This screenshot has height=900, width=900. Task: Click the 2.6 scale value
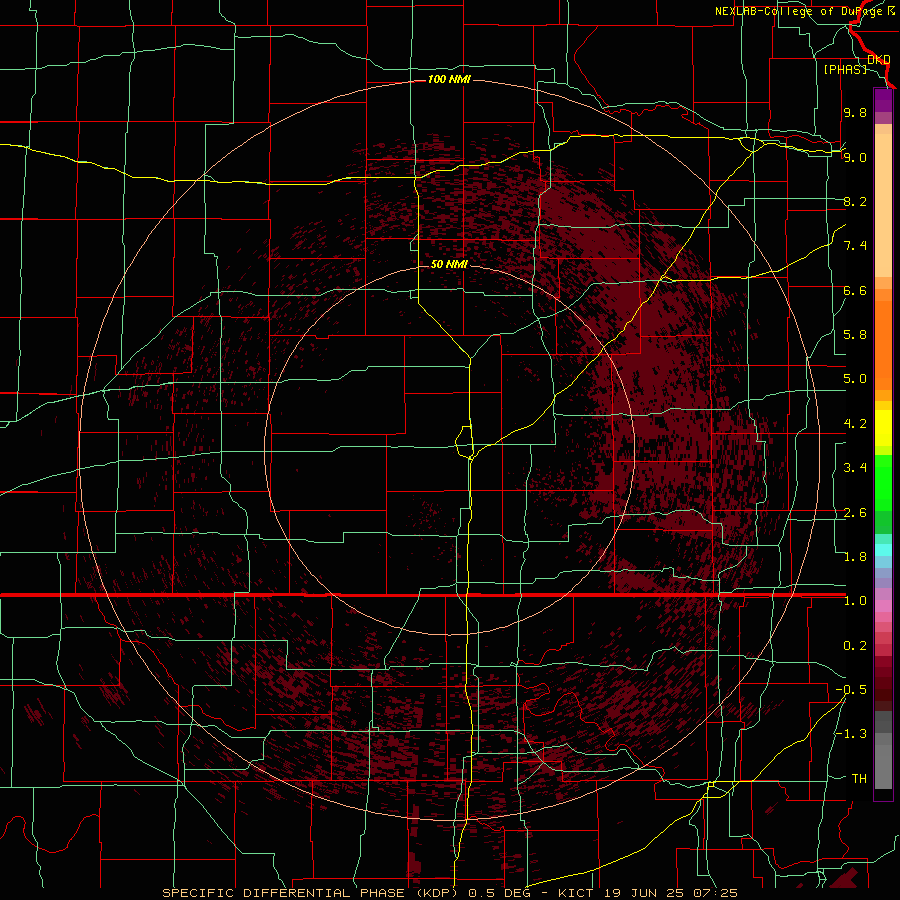(x=855, y=513)
